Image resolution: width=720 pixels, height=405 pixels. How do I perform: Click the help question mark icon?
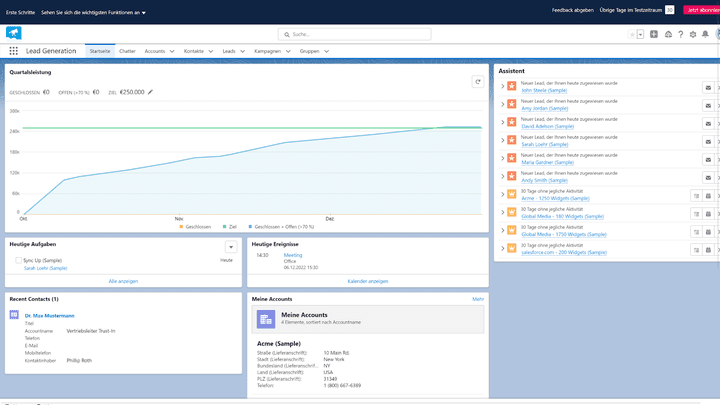click(x=681, y=34)
